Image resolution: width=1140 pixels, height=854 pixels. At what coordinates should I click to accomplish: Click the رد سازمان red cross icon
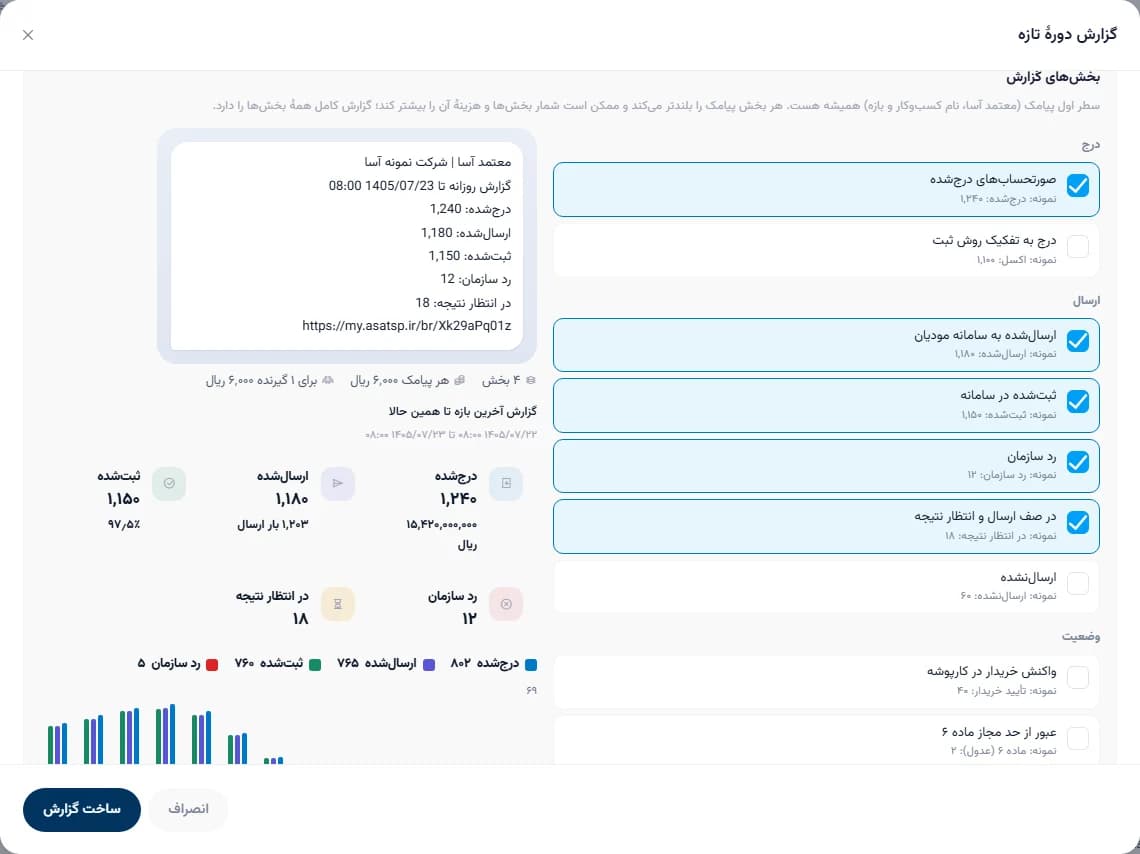click(x=506, y=604)
